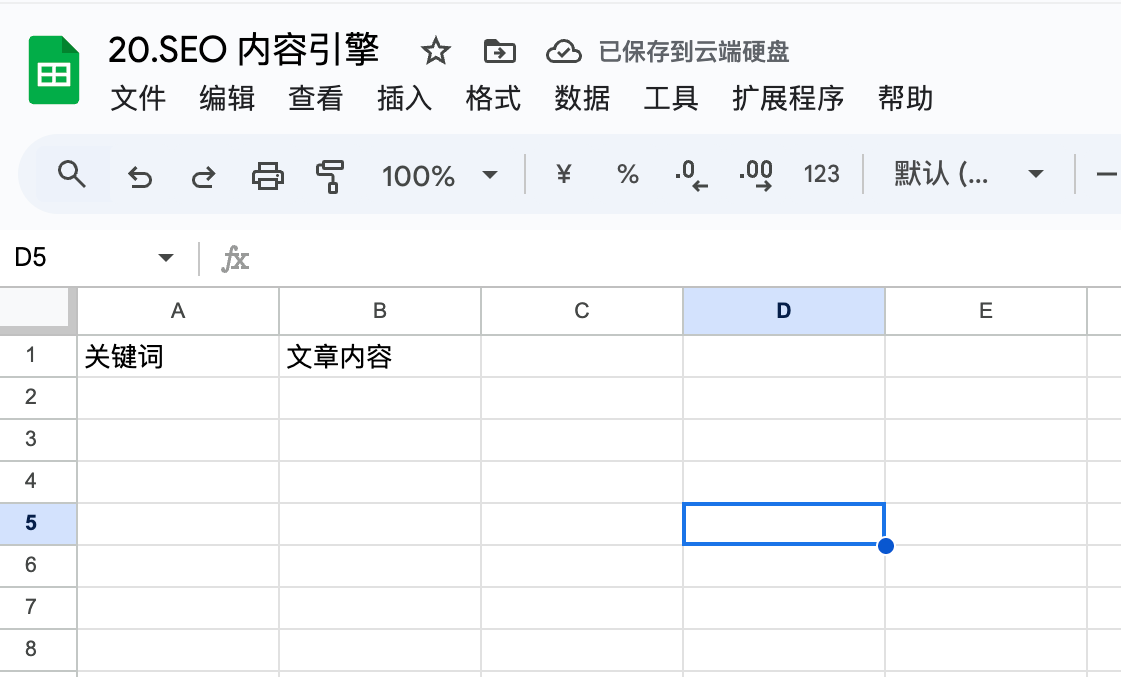Open the 123 more formats menu
This screenshot has height=678, width=1122.
coord(821,174)
